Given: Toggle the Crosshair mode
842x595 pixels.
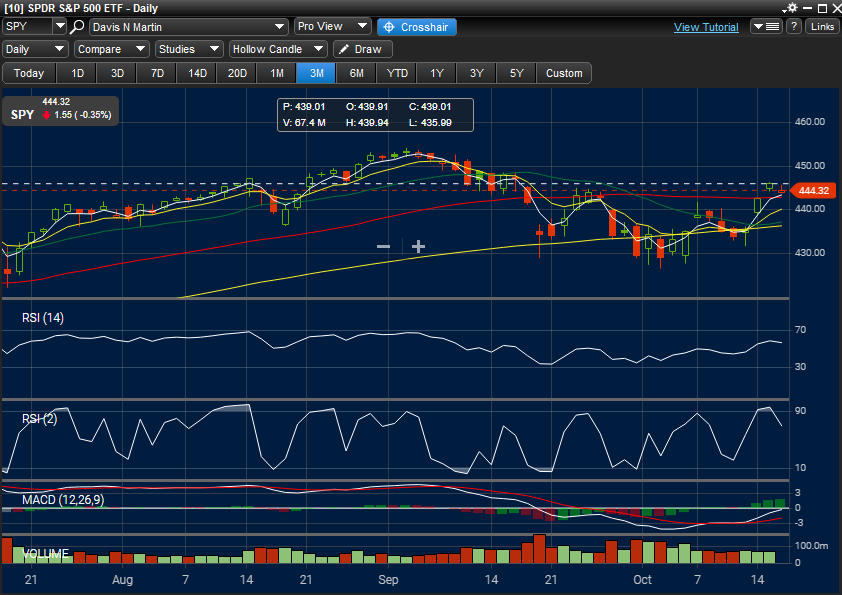Looking at the screenshot, I should click(x=417, y=27).
